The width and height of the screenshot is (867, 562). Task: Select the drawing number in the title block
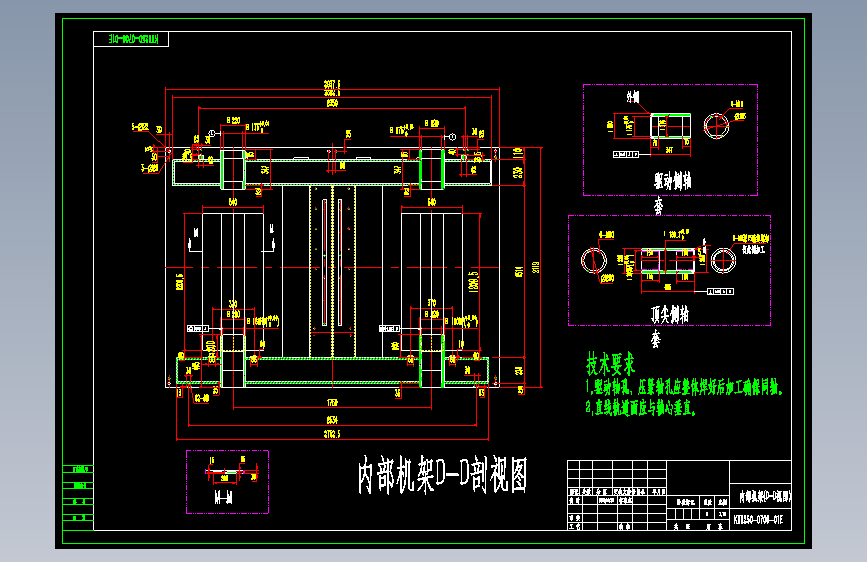(758, 520)
